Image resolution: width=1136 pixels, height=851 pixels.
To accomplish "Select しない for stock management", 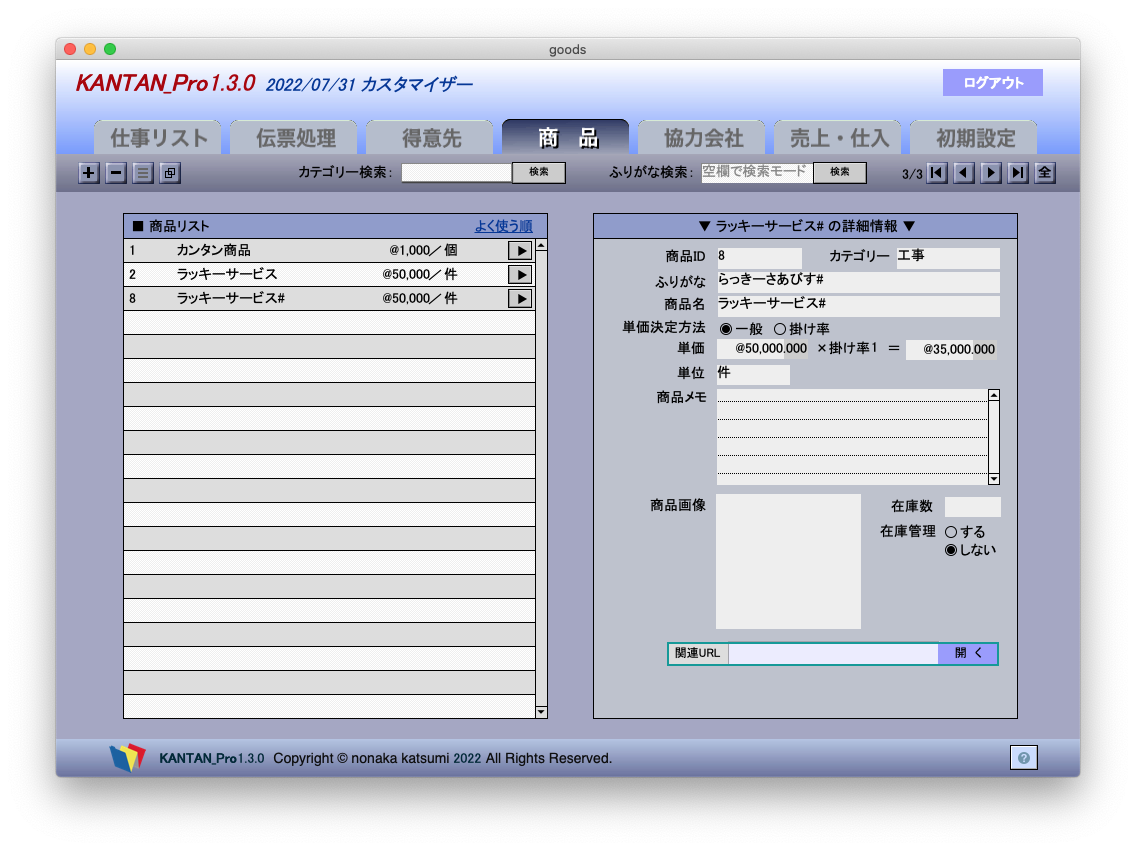I will point(951,550).
